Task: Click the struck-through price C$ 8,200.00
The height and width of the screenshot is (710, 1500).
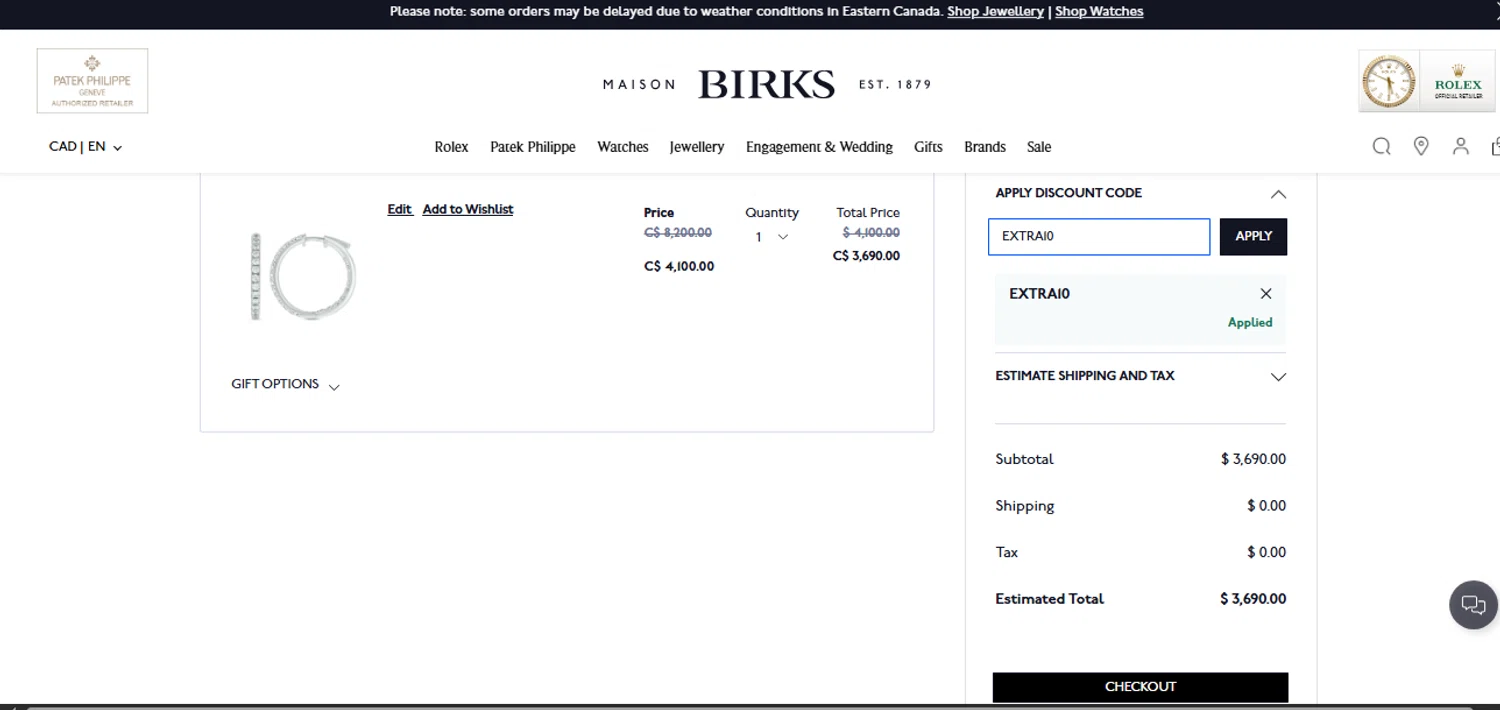Action: [678, 233]
